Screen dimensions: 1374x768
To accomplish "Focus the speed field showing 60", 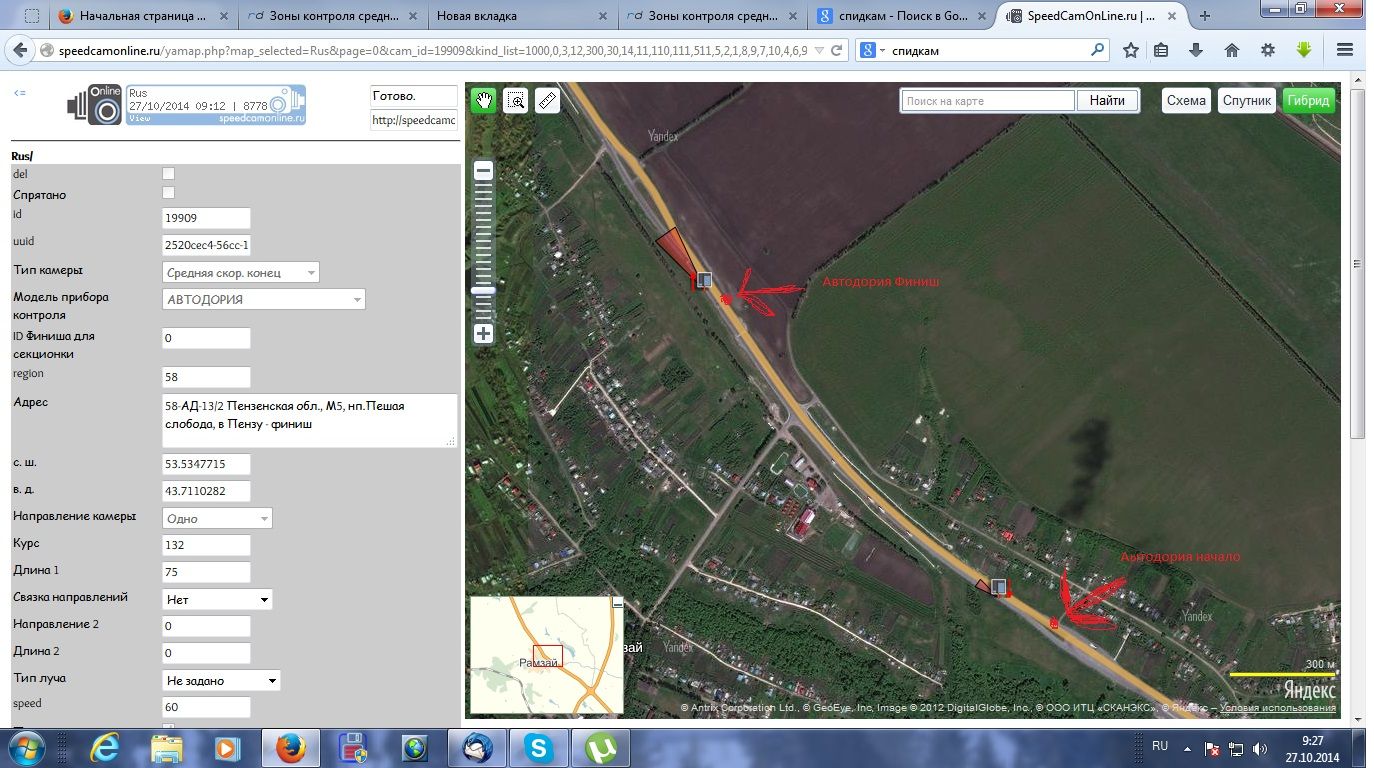I will click(206, 707).
